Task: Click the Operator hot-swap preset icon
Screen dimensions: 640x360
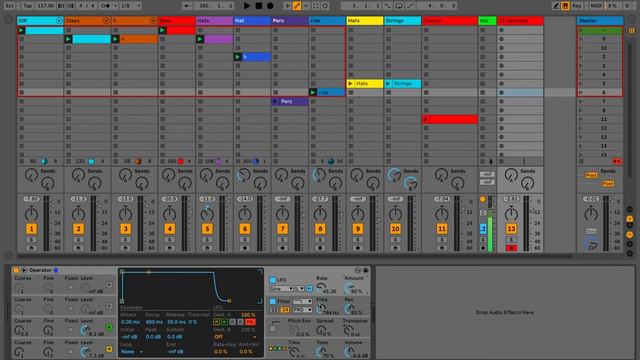Action: [x=358, y=270]
